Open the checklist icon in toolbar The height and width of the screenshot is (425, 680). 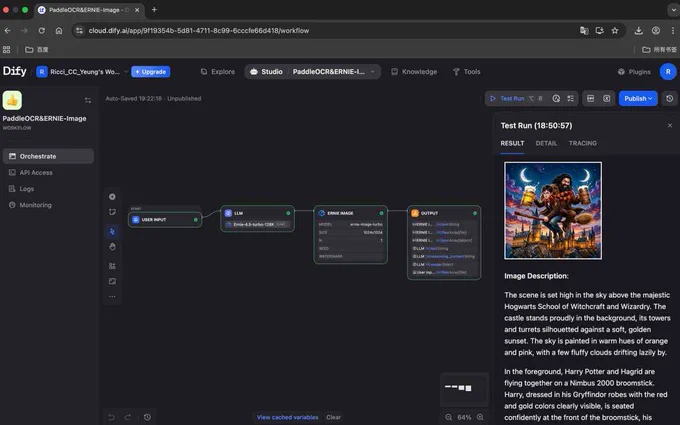coord(571,98)
